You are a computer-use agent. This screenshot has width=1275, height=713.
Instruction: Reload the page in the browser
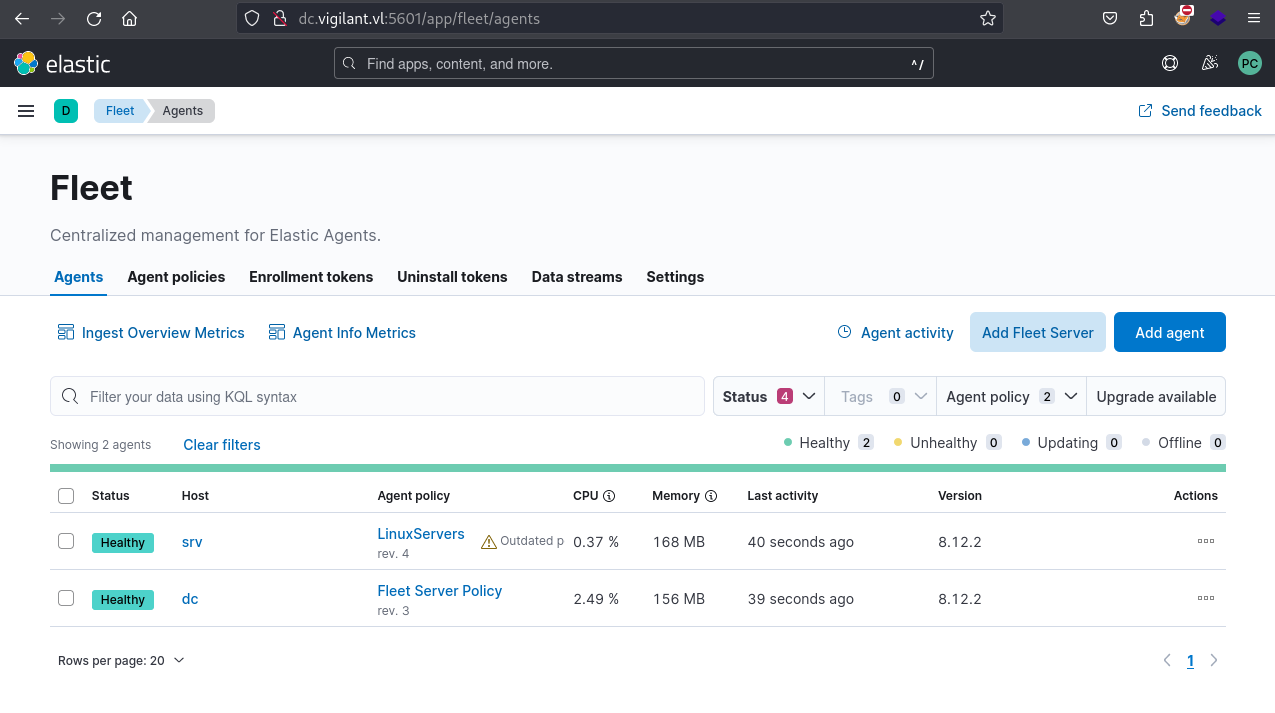click(94, 18)
